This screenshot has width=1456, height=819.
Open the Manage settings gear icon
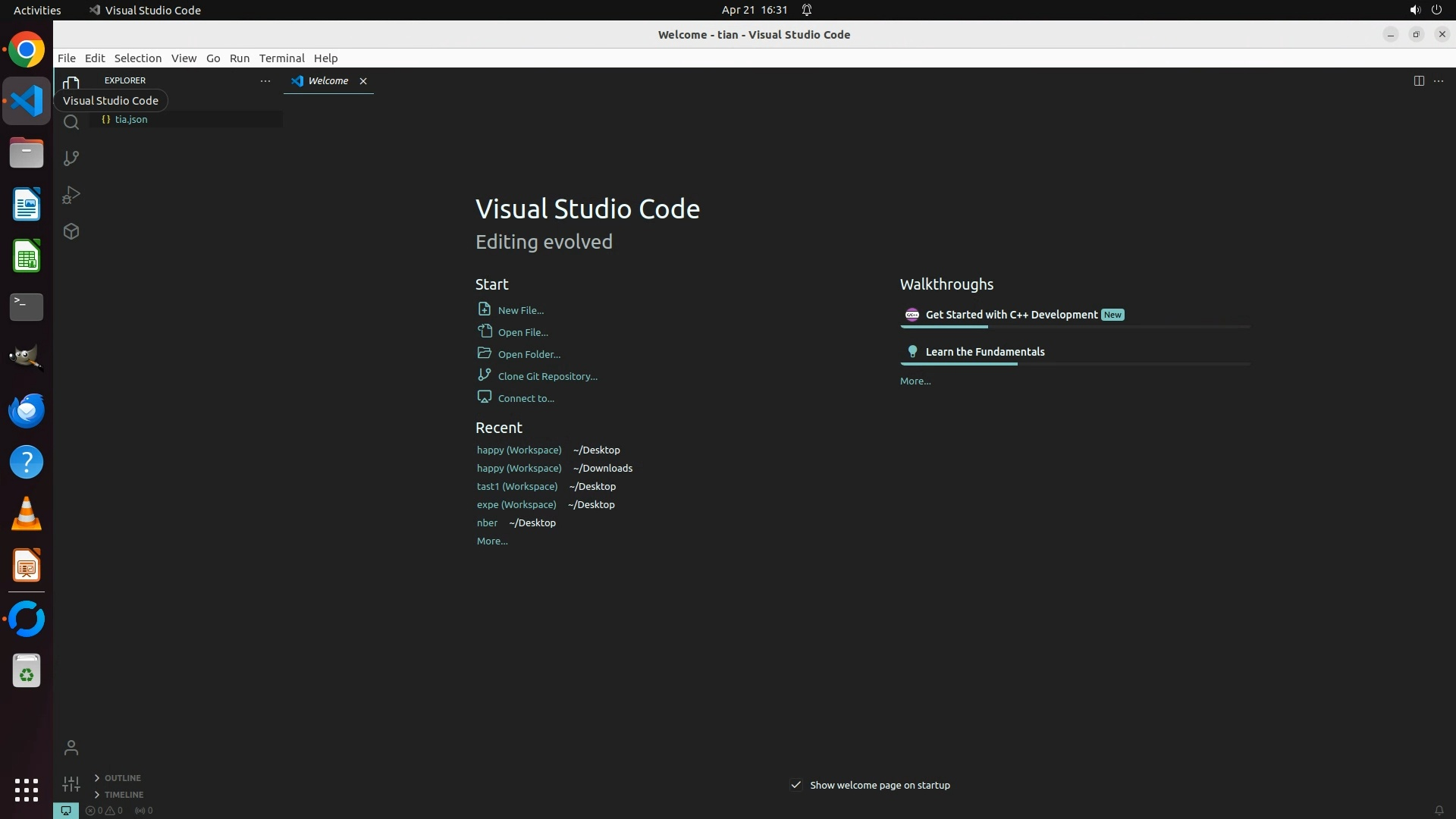point(71,783)
